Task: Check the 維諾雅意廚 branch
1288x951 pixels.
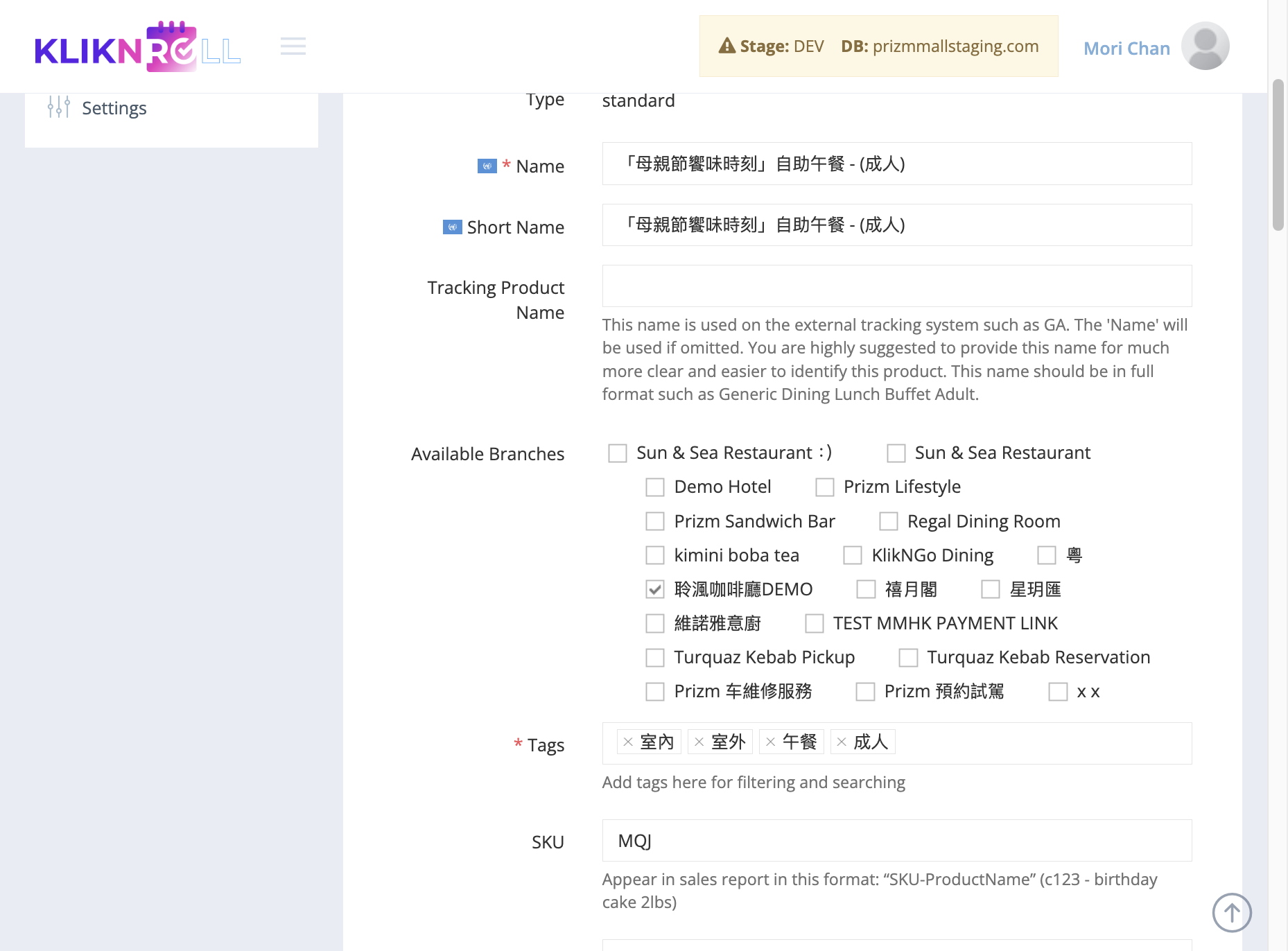Action: pos(655,623)
